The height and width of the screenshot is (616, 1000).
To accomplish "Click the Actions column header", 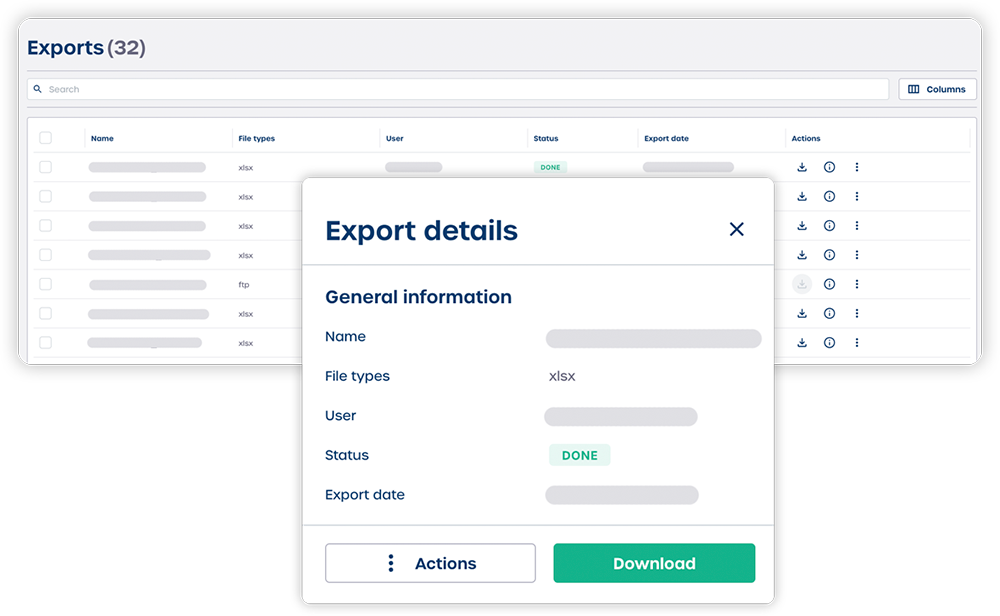I will coord(806,138).
